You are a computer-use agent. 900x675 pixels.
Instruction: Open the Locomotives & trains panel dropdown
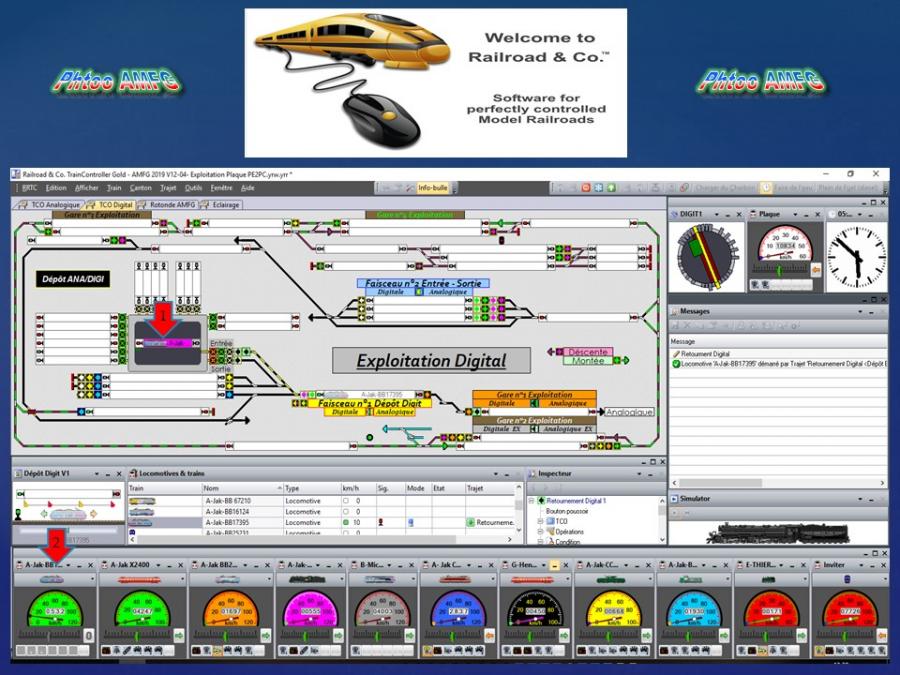pyautogui.click(x=493, y=473)
